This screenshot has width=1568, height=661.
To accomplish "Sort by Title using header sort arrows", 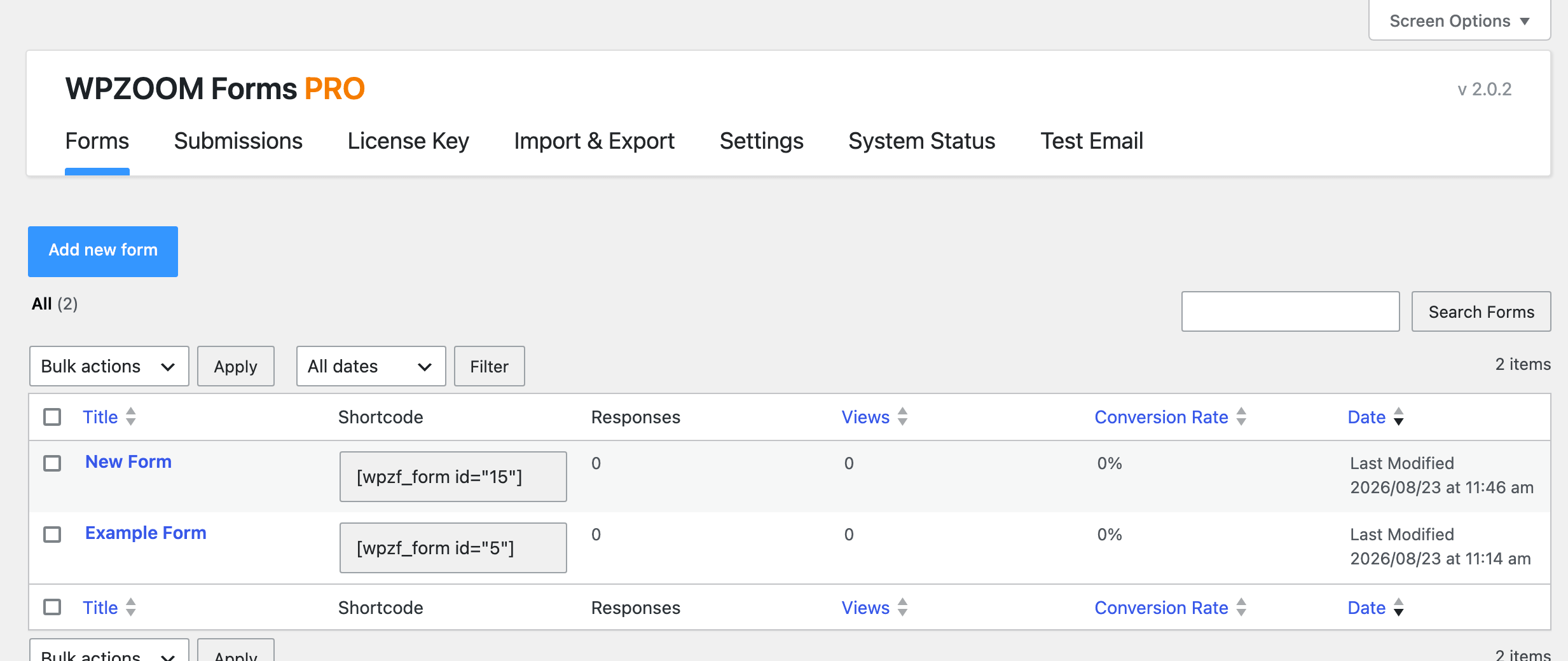I will point(131,417).
